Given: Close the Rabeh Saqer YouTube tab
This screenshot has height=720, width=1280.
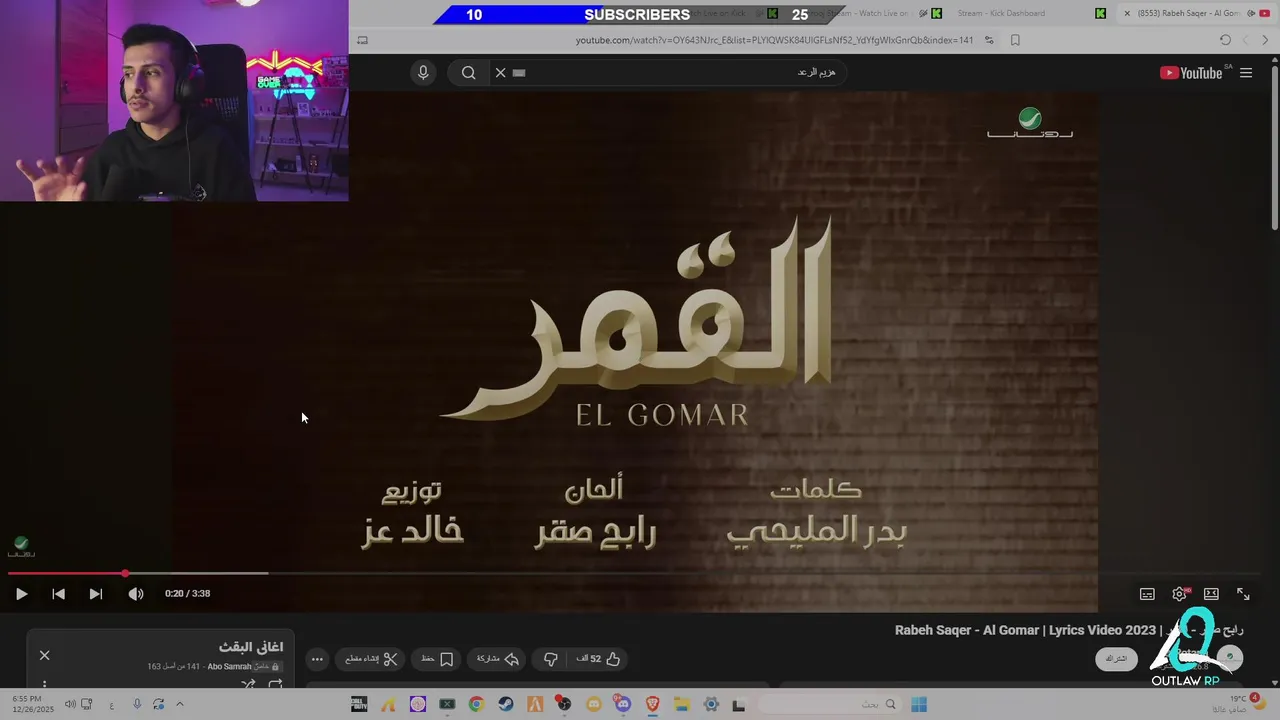Looking at the screenshot, I should (x=1127, y=13).
